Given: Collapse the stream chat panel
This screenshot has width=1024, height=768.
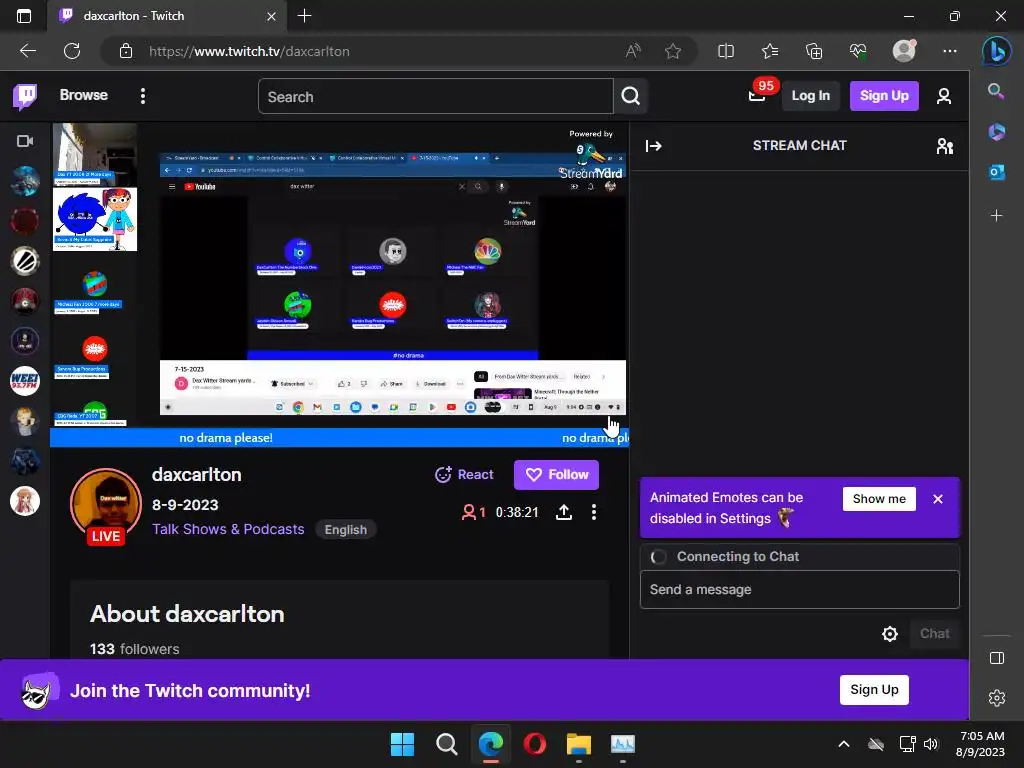Looking at the screenshot, I should [654, 146].
